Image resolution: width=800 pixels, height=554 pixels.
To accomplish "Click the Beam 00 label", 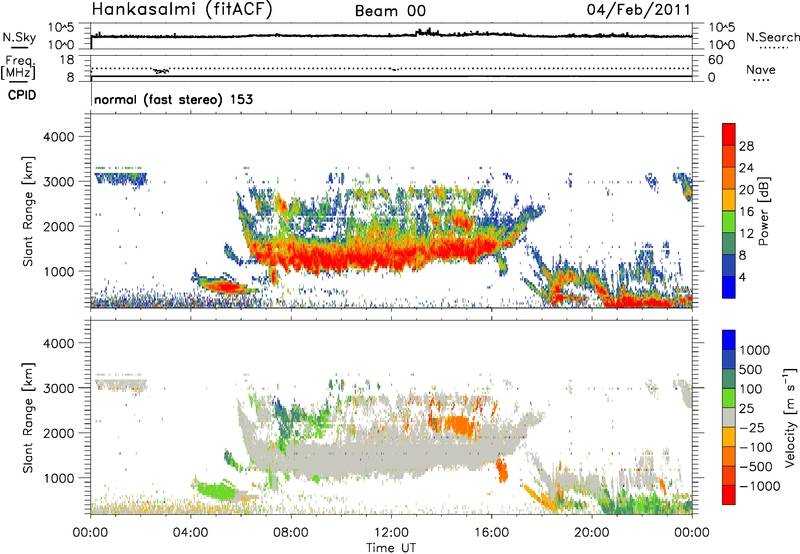I will pyautogui.click(x=390, y=11).
